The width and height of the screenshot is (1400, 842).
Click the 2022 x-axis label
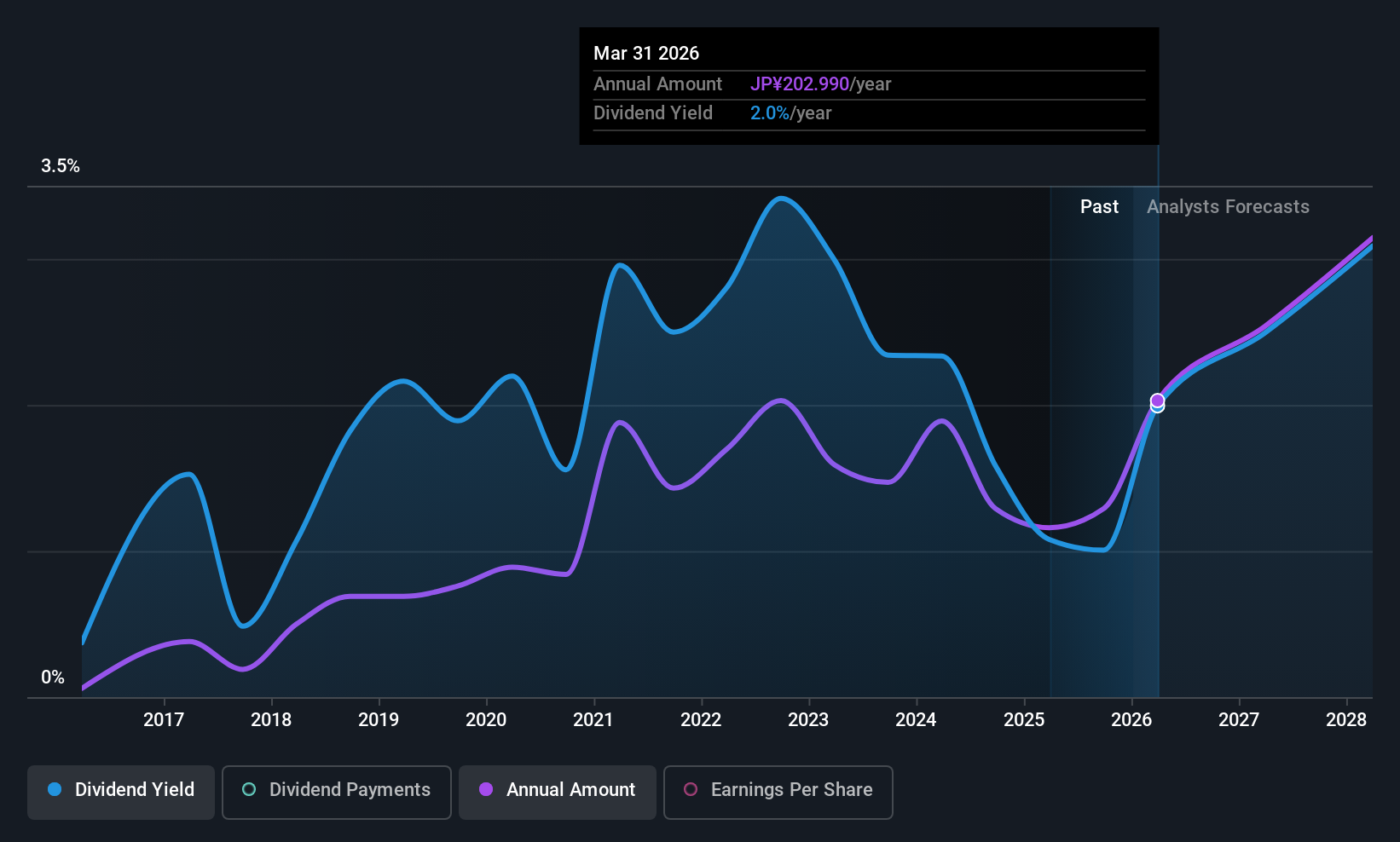701,720
